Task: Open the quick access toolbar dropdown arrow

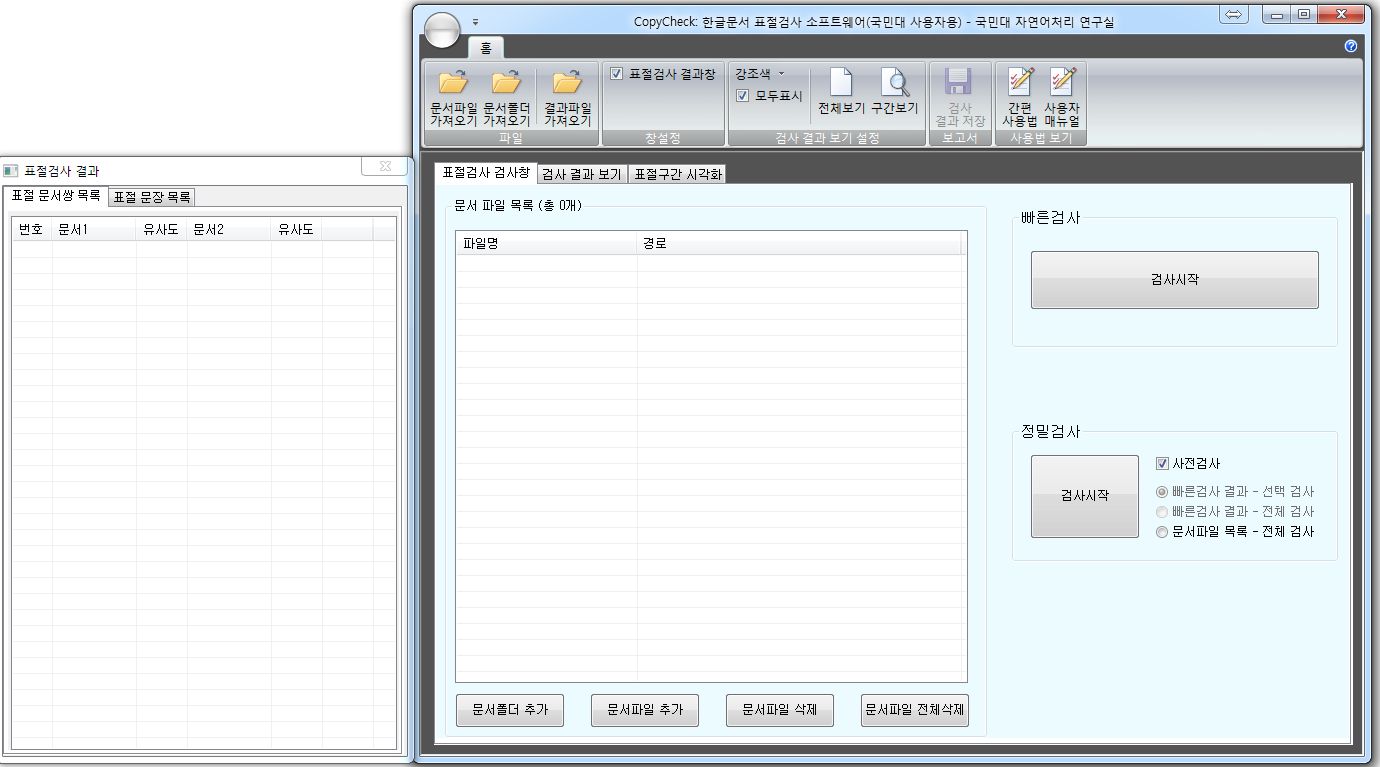Action: coord(476,21)
